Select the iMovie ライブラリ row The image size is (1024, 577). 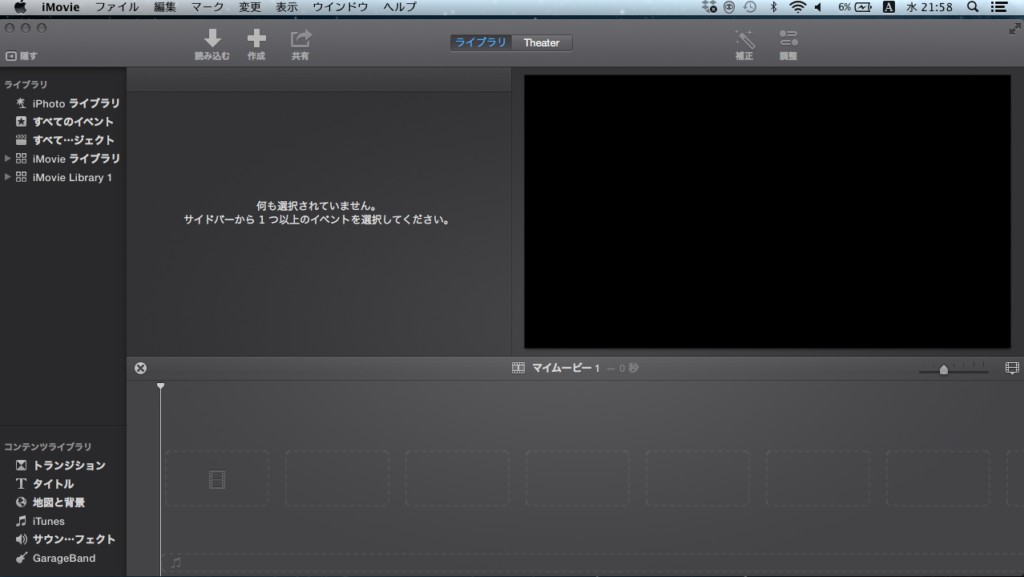pos(63,159)
